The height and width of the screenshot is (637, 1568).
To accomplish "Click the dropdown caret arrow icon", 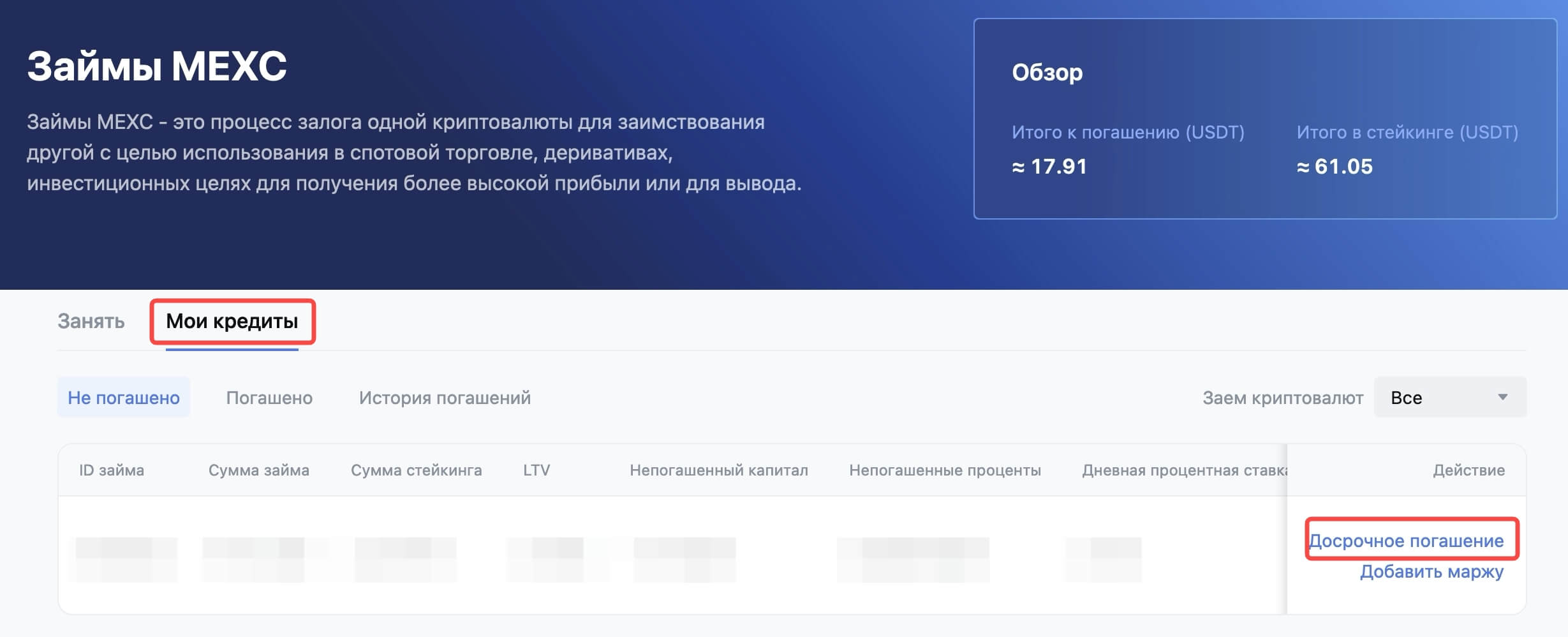I will coord(1502,398).
